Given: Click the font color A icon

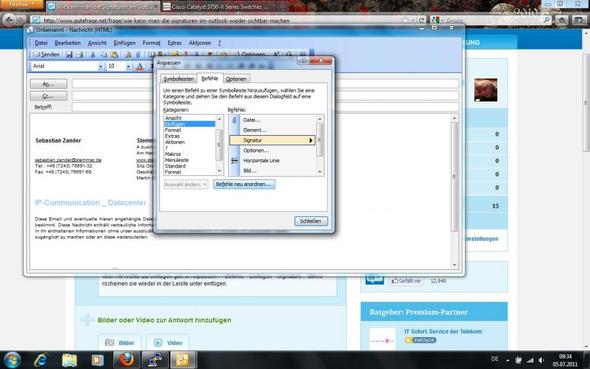Looking at the screenshot, I should point(140,67).
